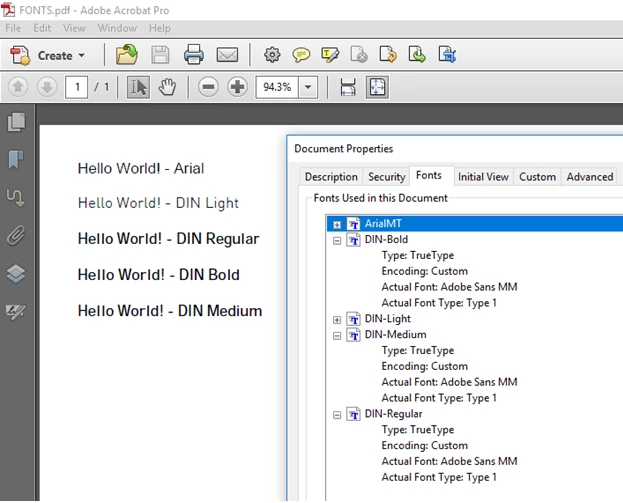623x503 pixels.
Task: Select the Highlight text tool
Action: pyautogui.click(x=330, y=55)
